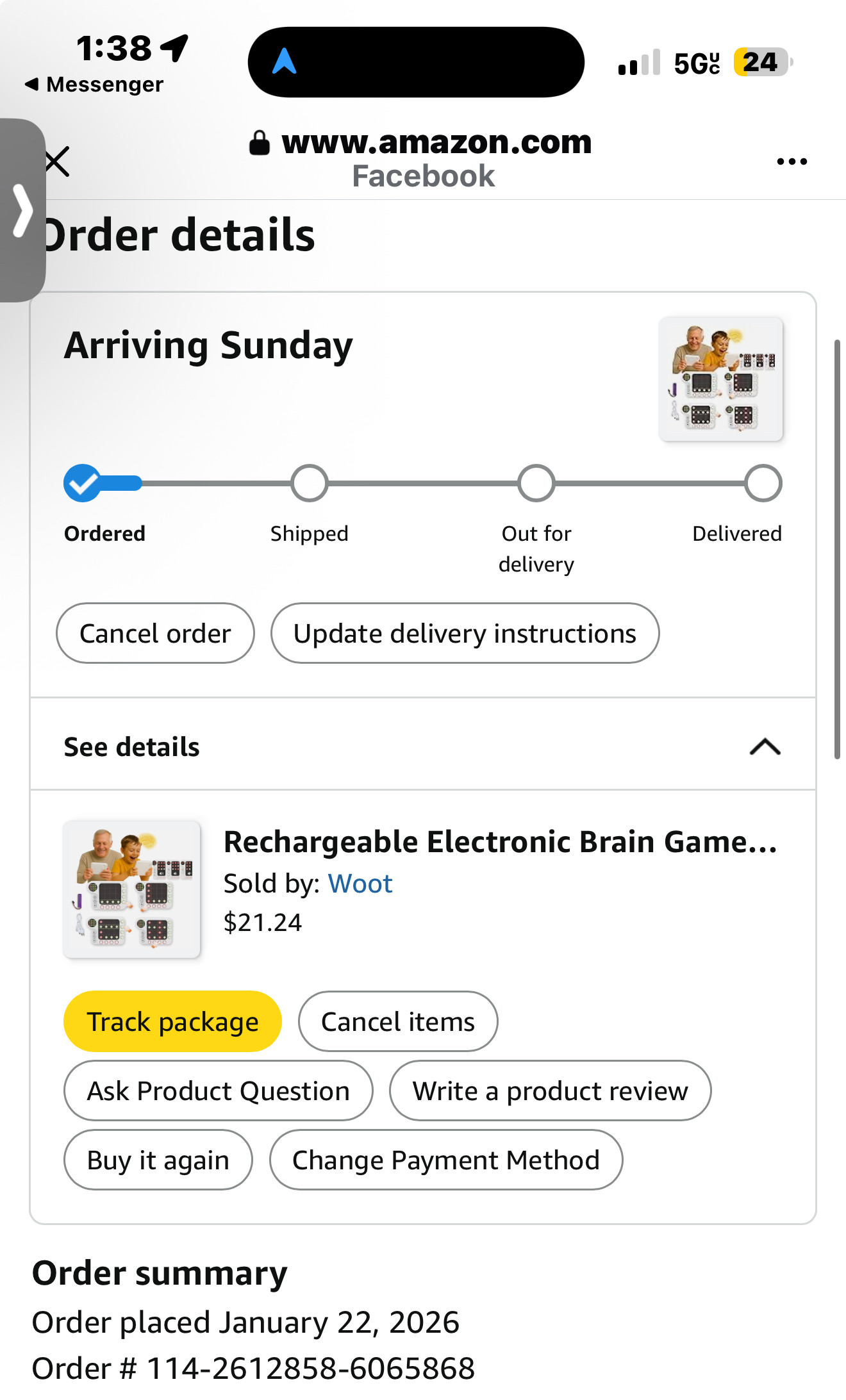Tap the padlock secure site icon

[259, 143]
